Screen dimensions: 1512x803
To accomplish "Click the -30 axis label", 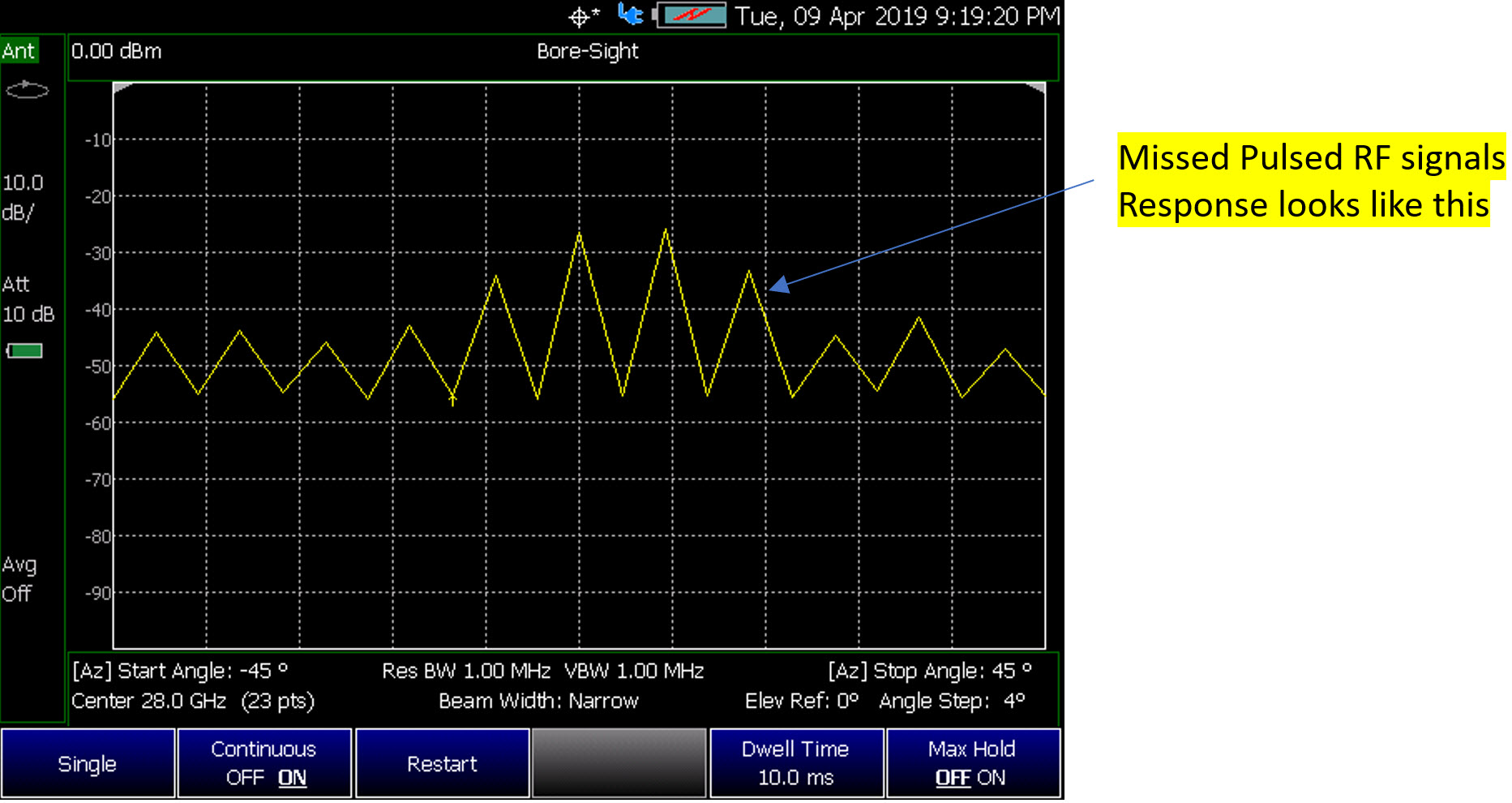I will pyautogui.click(x=98, y=254).
